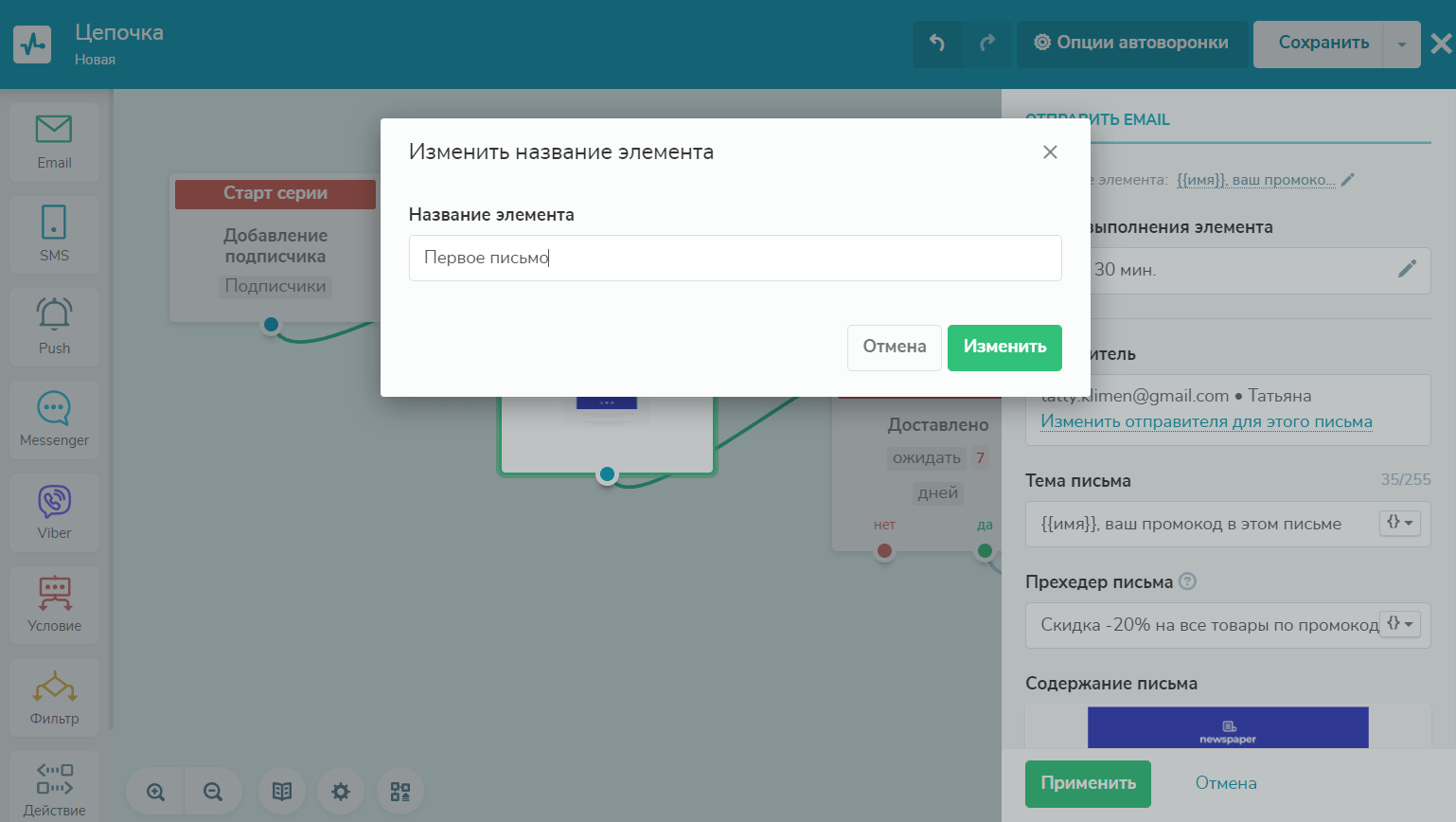Expand the Сохранить dropdown arrow
Viewport: 1456px width, 822px height.
1401,45
